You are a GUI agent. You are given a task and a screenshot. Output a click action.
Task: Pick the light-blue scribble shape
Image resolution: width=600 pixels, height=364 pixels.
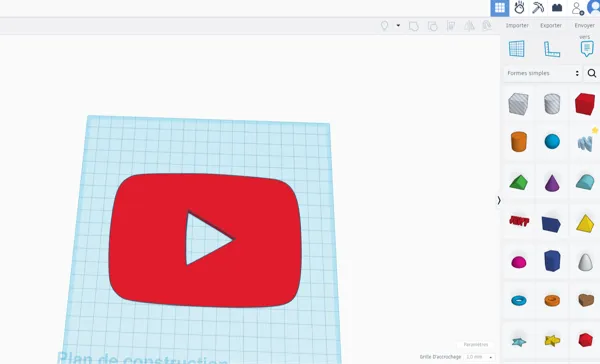pos(585,143)
